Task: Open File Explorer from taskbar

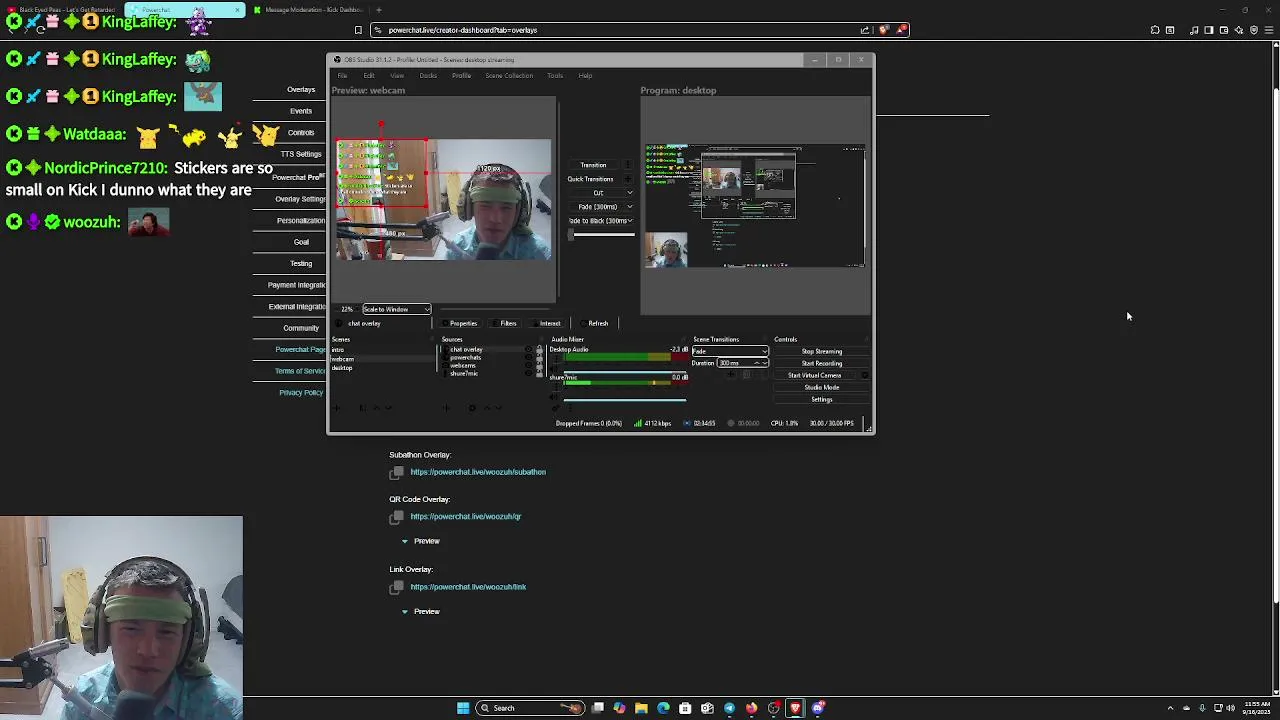Action: tap(641, 708)
